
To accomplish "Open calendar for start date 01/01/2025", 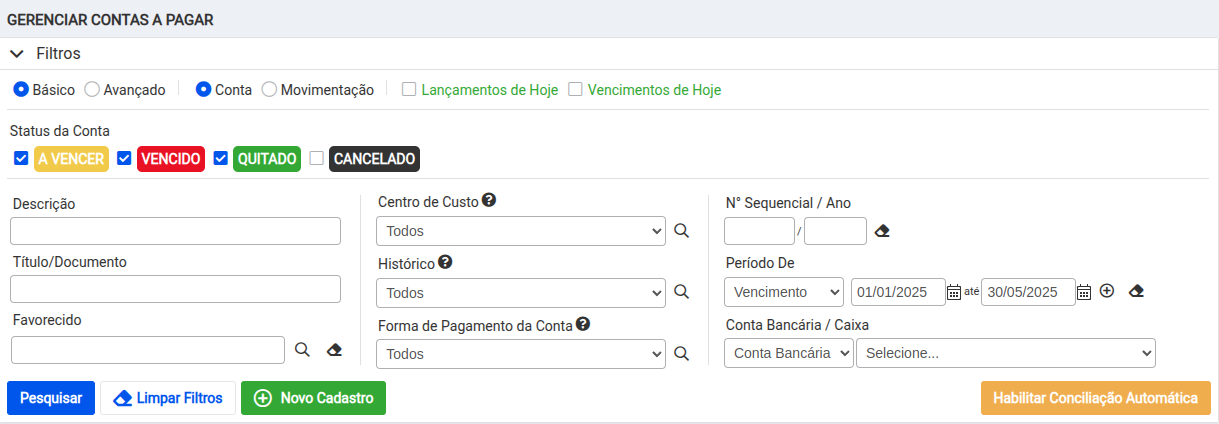I will pyautogui.click(x=954, y=292).
